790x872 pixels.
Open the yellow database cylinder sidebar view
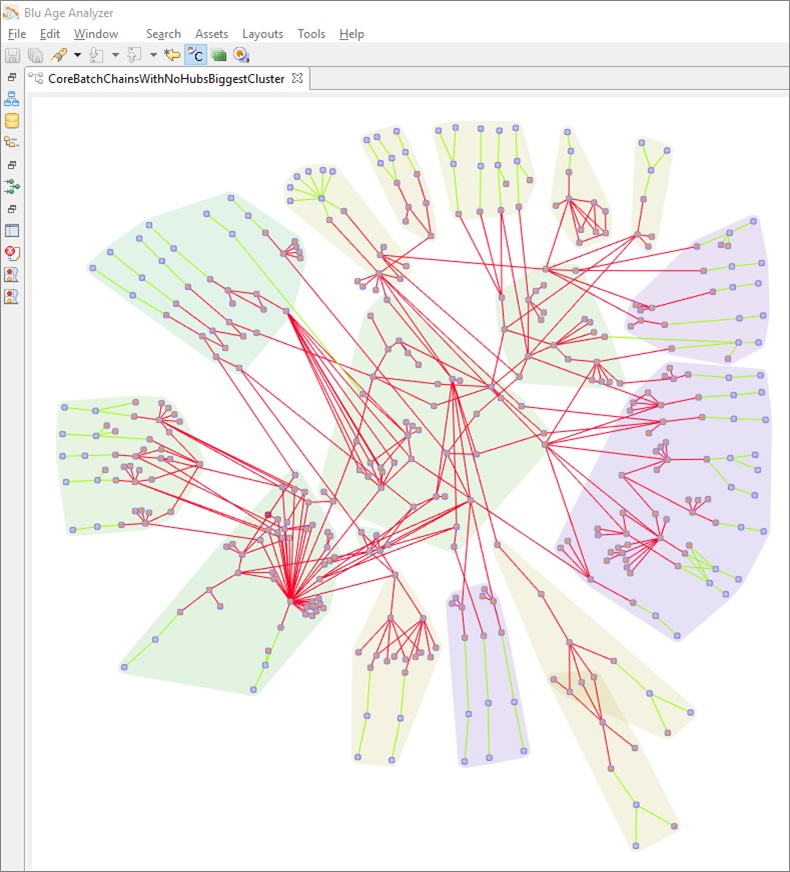tap(12, 121)
